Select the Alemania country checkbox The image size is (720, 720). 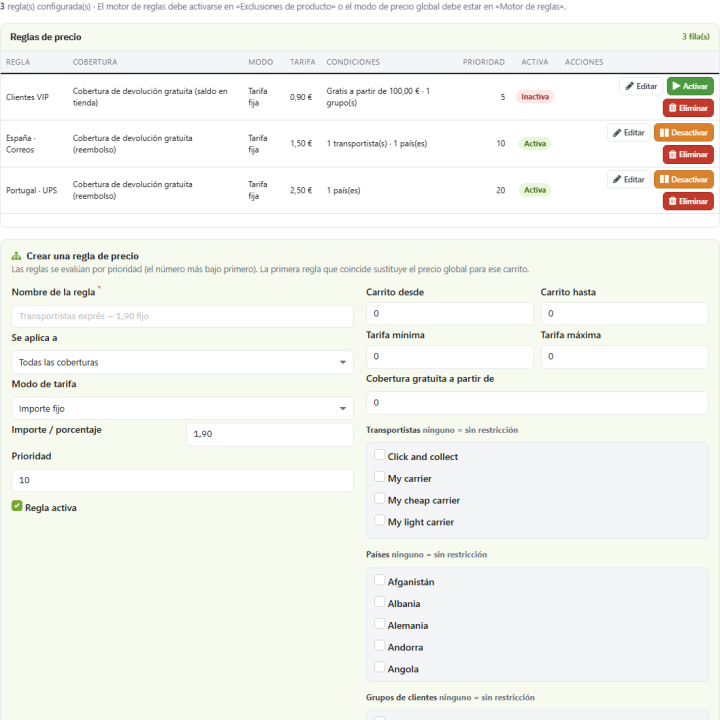coord(379,624)
